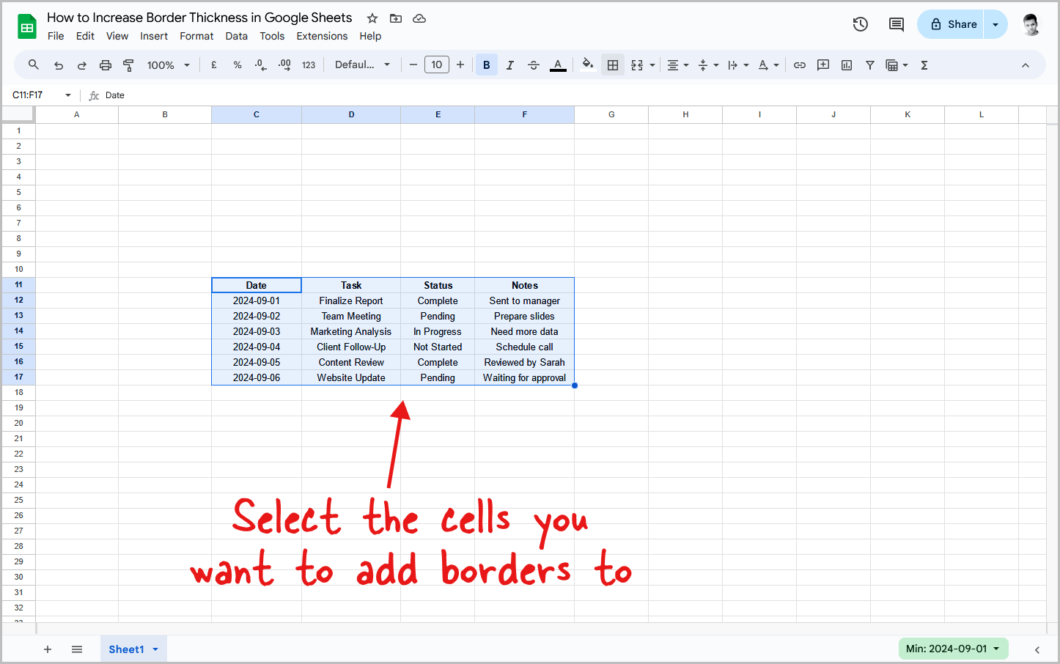Open the comments history icon

tap(896, 24)
